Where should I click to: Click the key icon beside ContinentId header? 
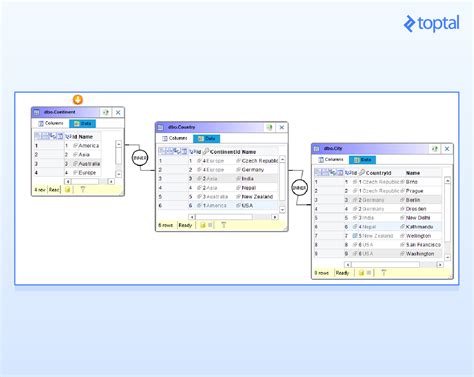click(x=206, y=152)
